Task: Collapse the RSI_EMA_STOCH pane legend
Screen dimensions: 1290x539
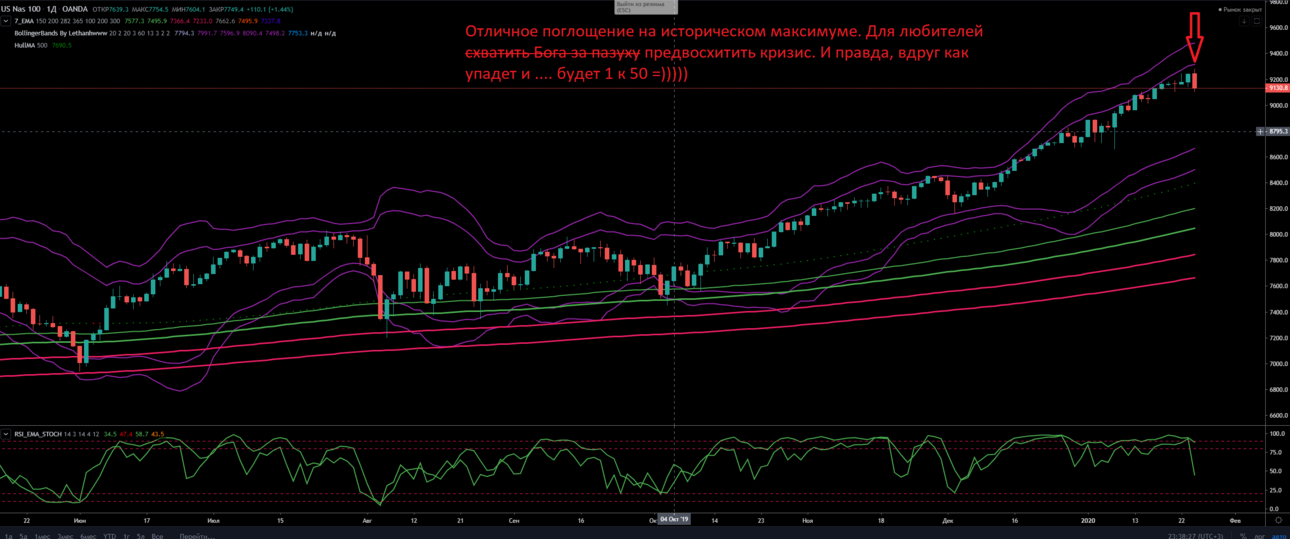Action: pyautogui.click(x=6, y=434)
